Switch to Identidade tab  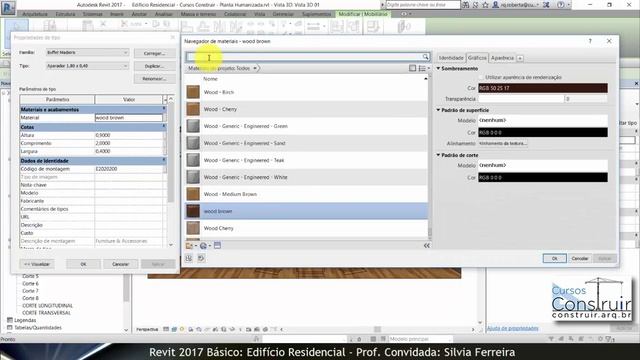pos(451,58)
